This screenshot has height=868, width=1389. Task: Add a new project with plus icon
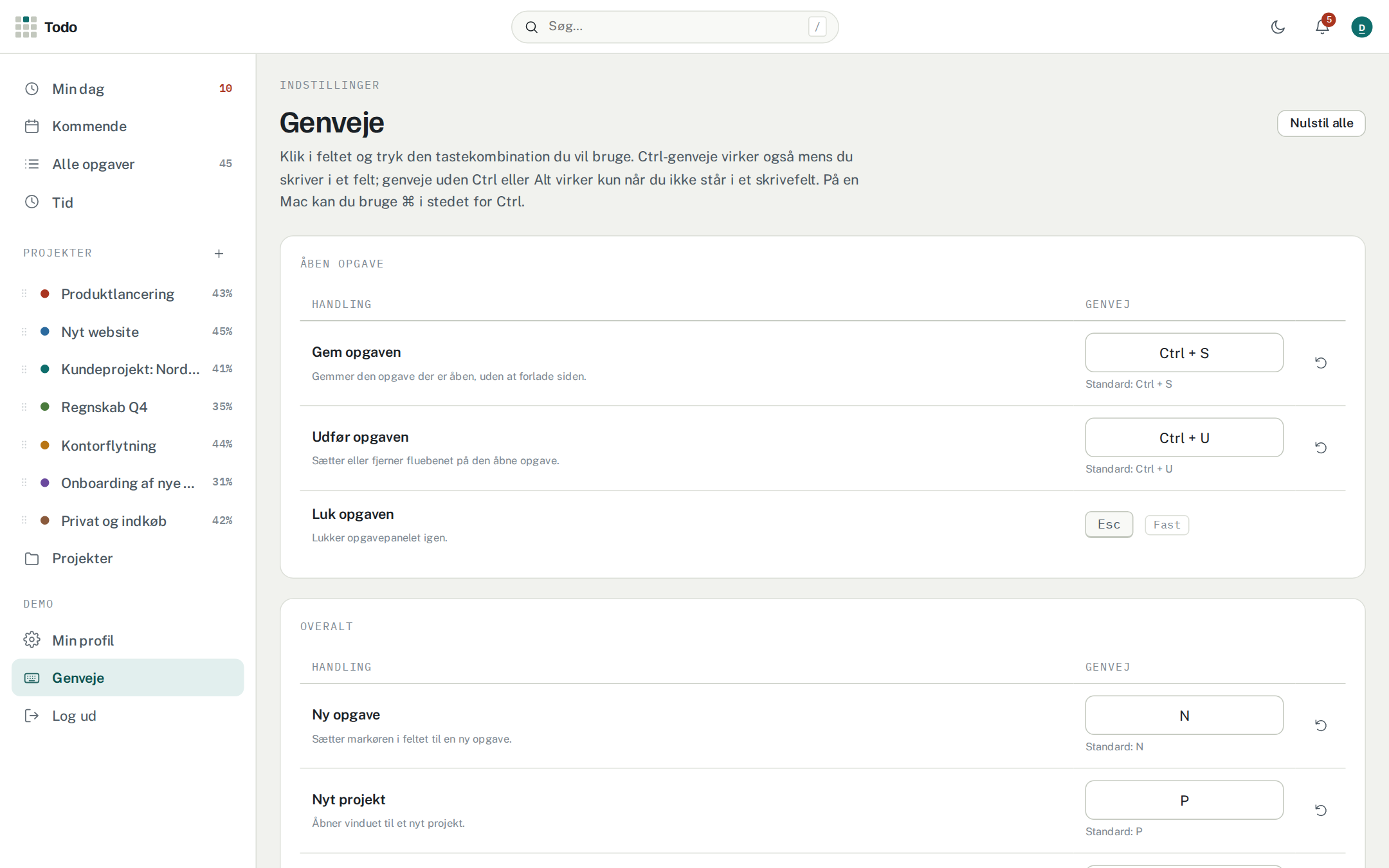[x=219, y=253]
